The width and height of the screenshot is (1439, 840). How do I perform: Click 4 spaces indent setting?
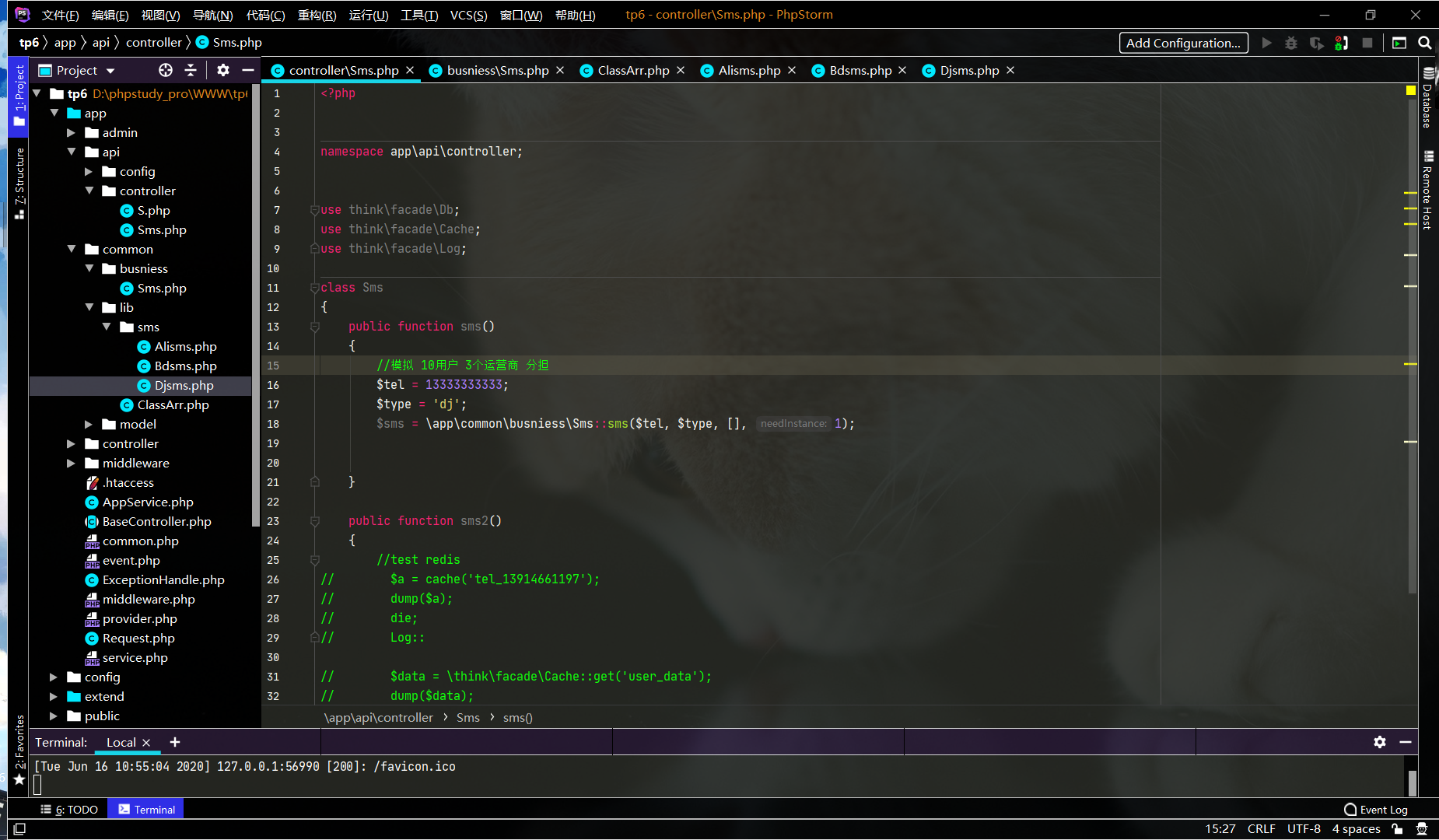1356,829
